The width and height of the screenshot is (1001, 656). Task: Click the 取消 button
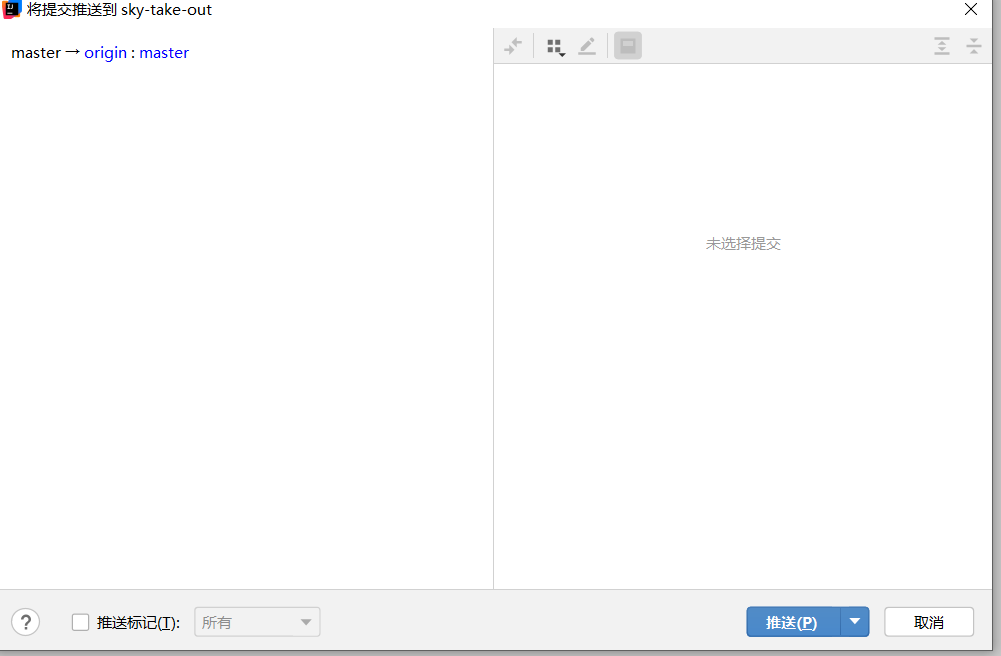(x=929, y=622)
